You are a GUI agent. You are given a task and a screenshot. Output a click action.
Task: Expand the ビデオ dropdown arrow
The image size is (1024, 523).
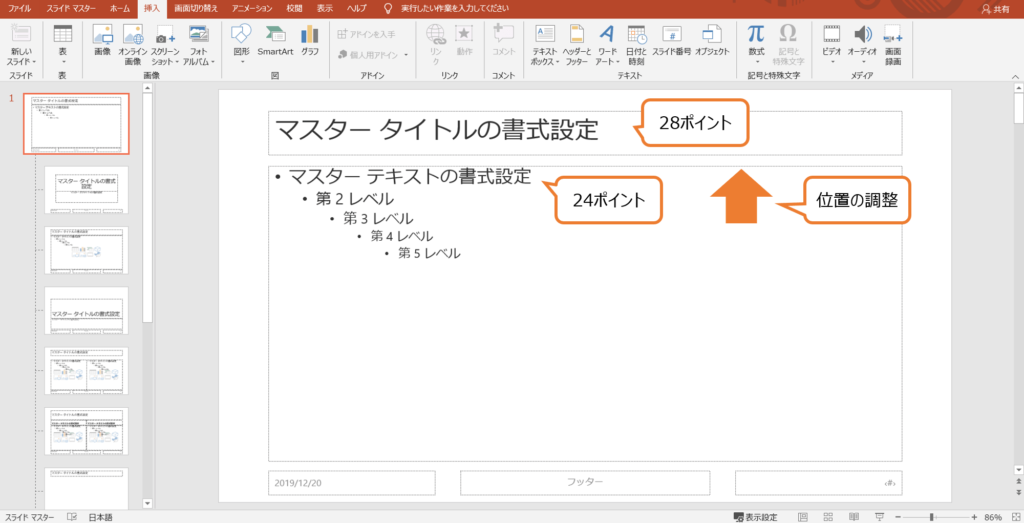(833, 63)
